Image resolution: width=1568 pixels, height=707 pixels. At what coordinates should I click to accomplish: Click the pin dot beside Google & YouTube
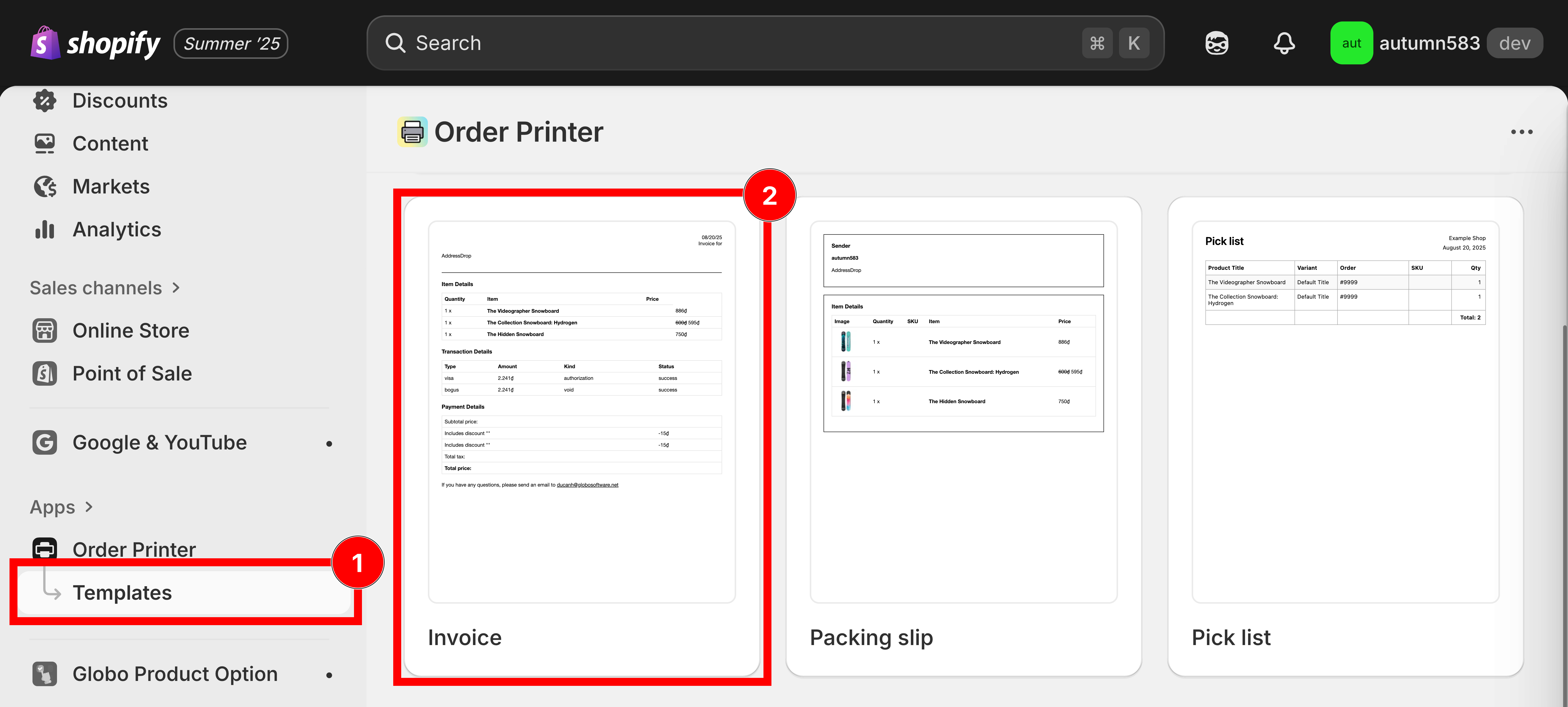[x=329, y=443]
